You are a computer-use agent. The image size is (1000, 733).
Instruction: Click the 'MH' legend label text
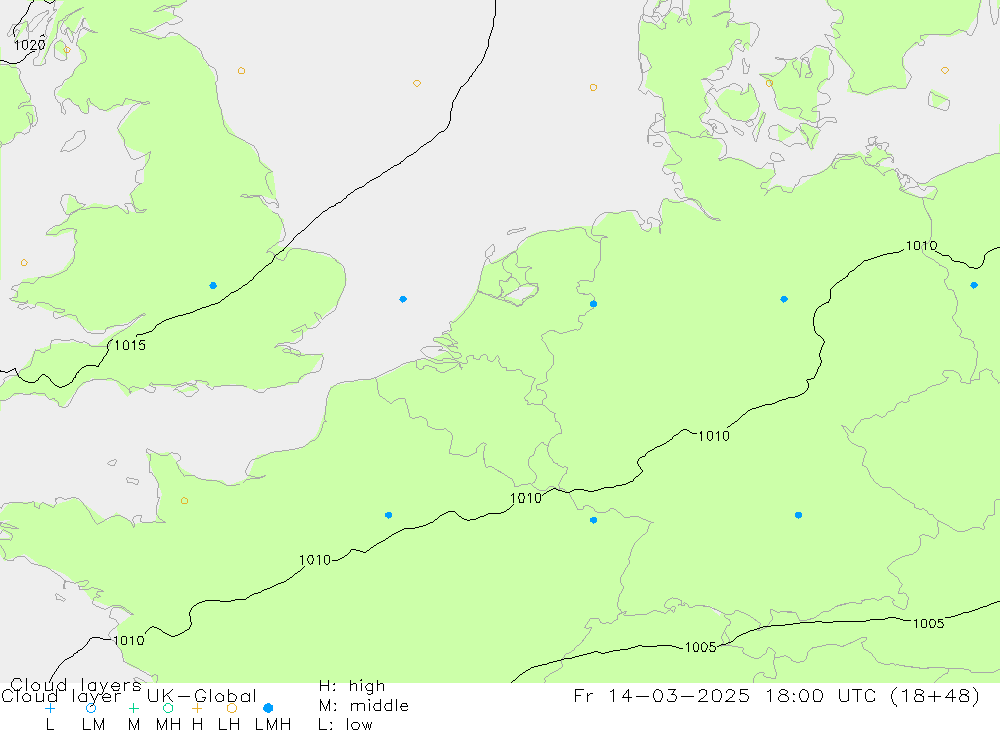tap(168, 725)
